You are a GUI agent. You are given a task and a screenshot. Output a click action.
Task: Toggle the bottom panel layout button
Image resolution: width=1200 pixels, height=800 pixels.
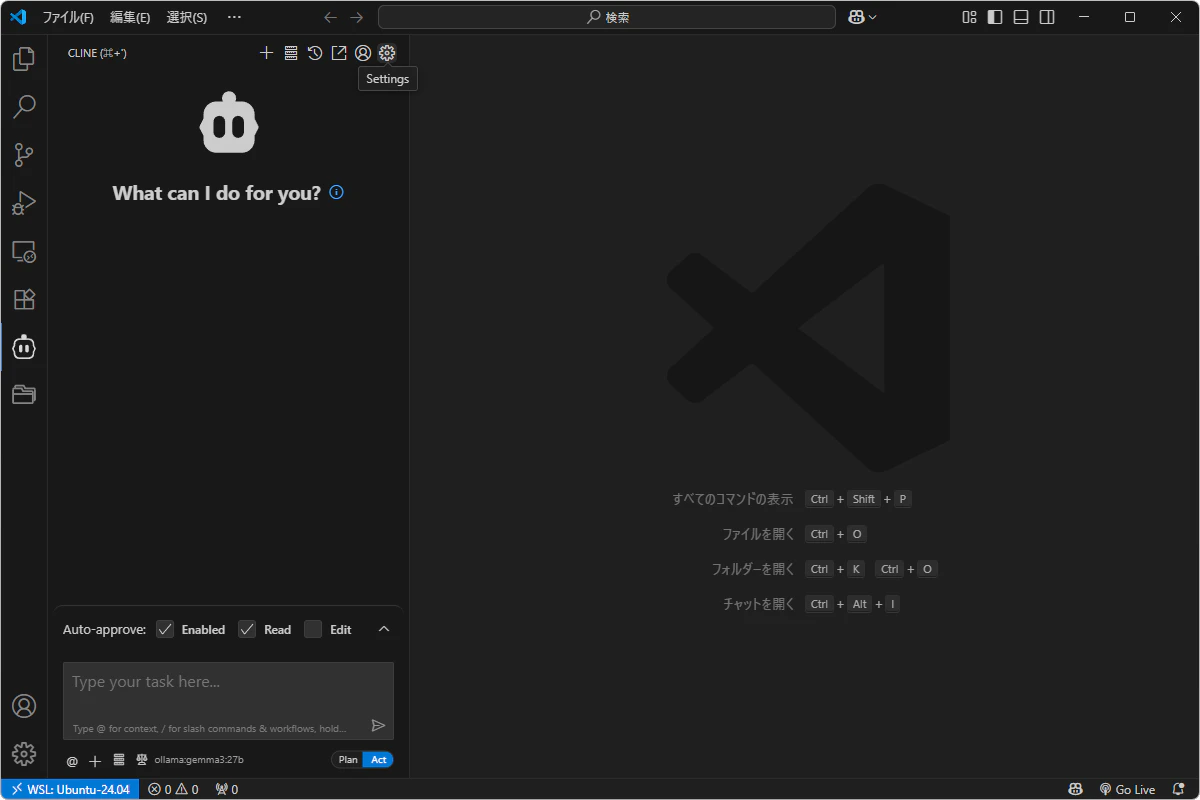1020,17
